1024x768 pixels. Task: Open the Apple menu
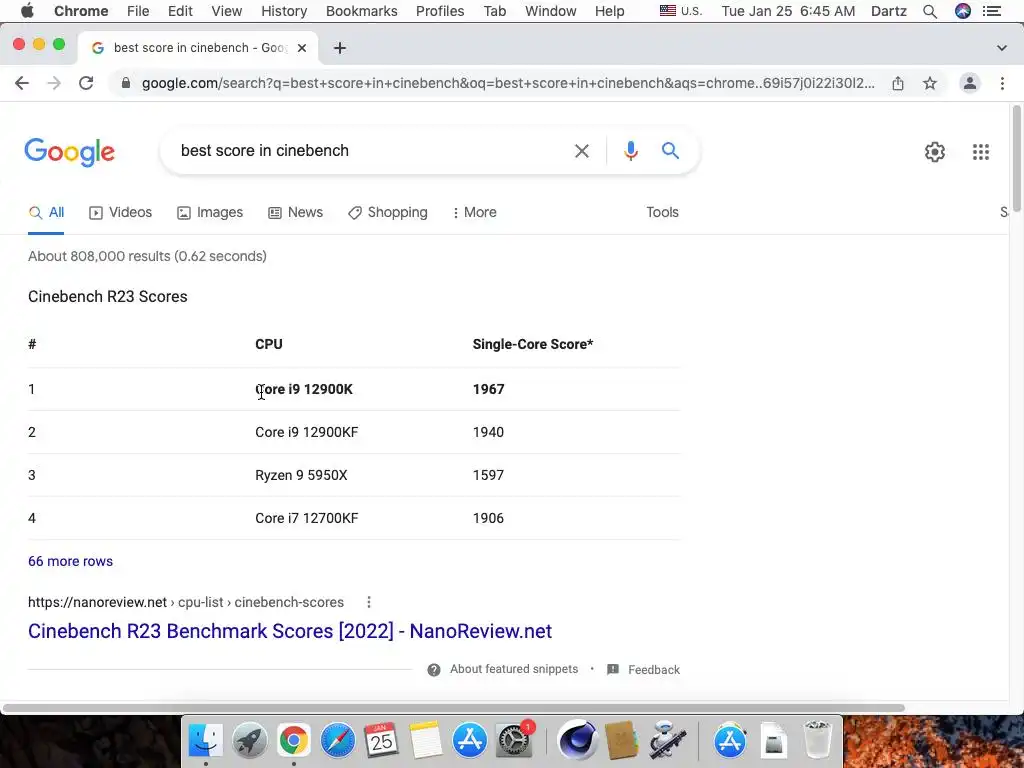27,11
